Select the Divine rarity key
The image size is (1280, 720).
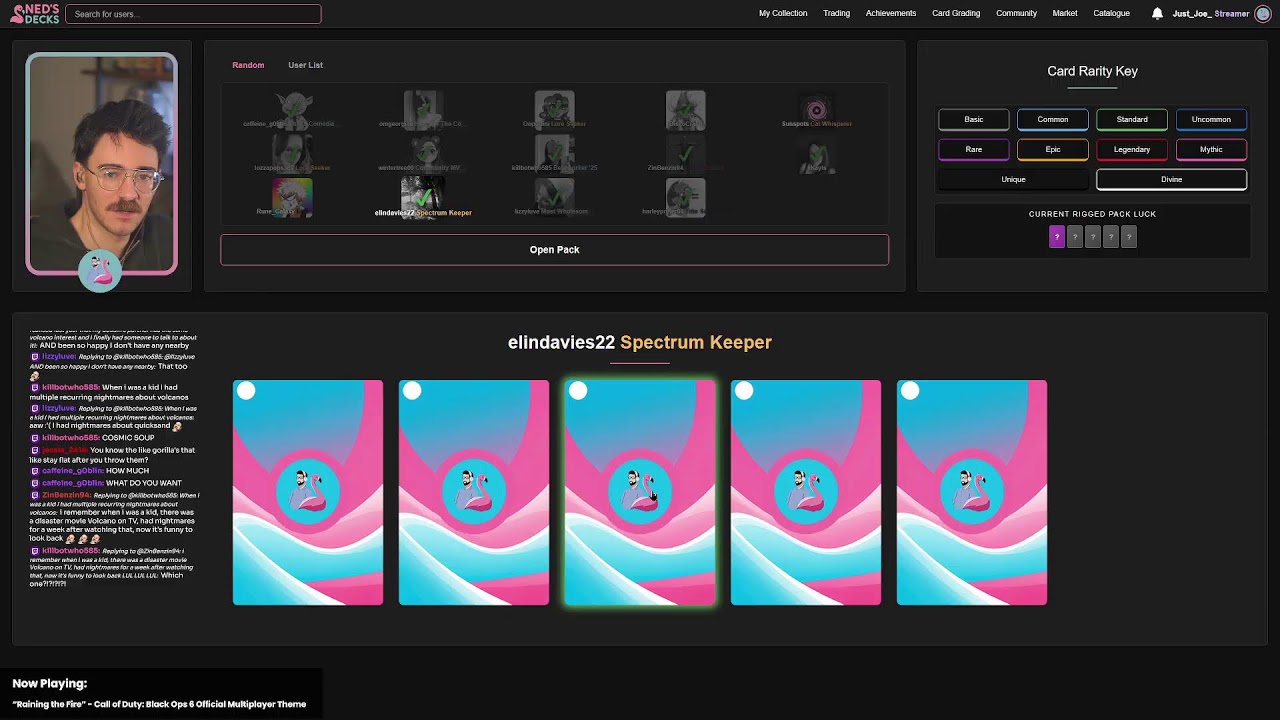pyautogui.click(x=1171, y=180)
